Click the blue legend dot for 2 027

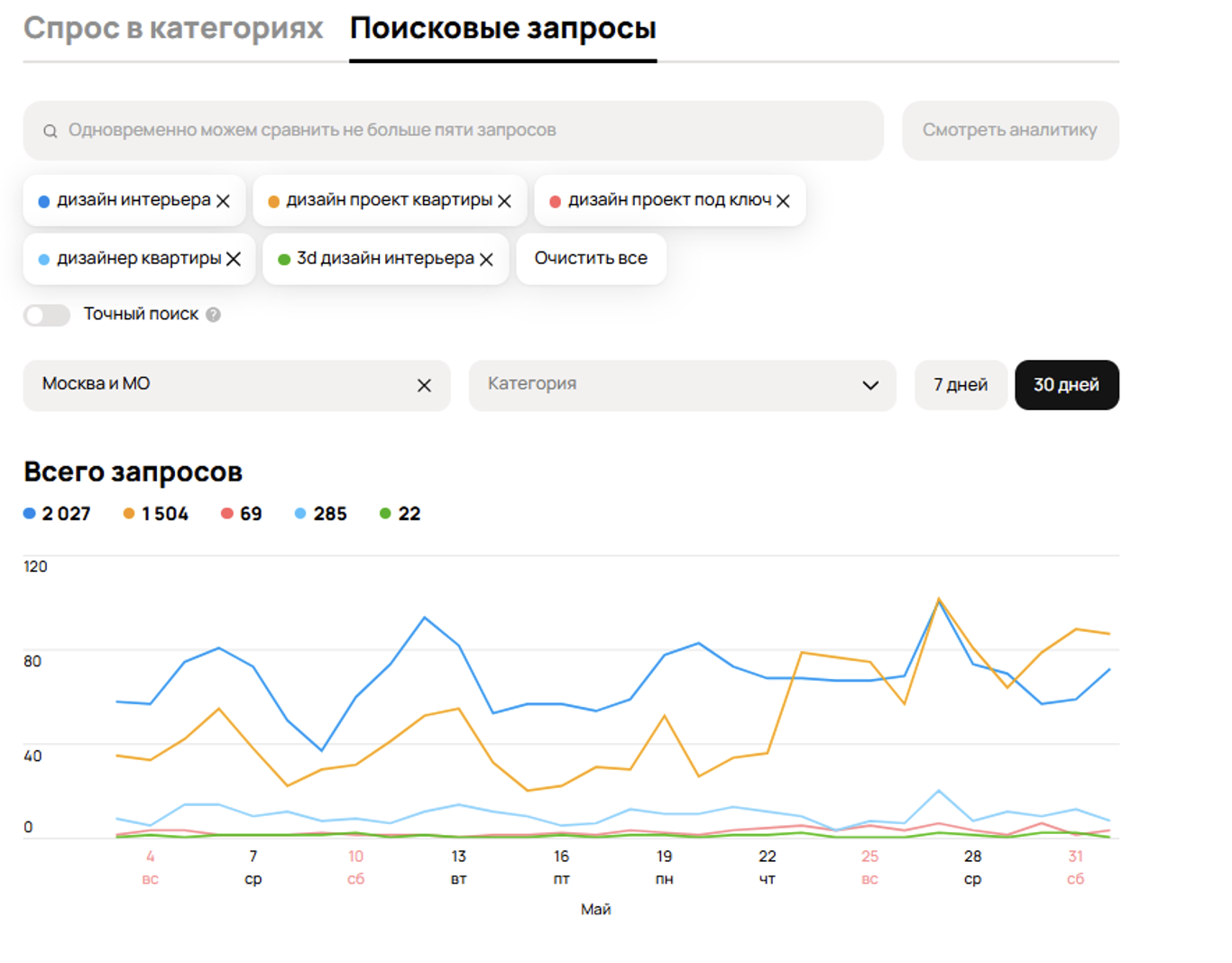pyautogui.click(x=30, y=514)
